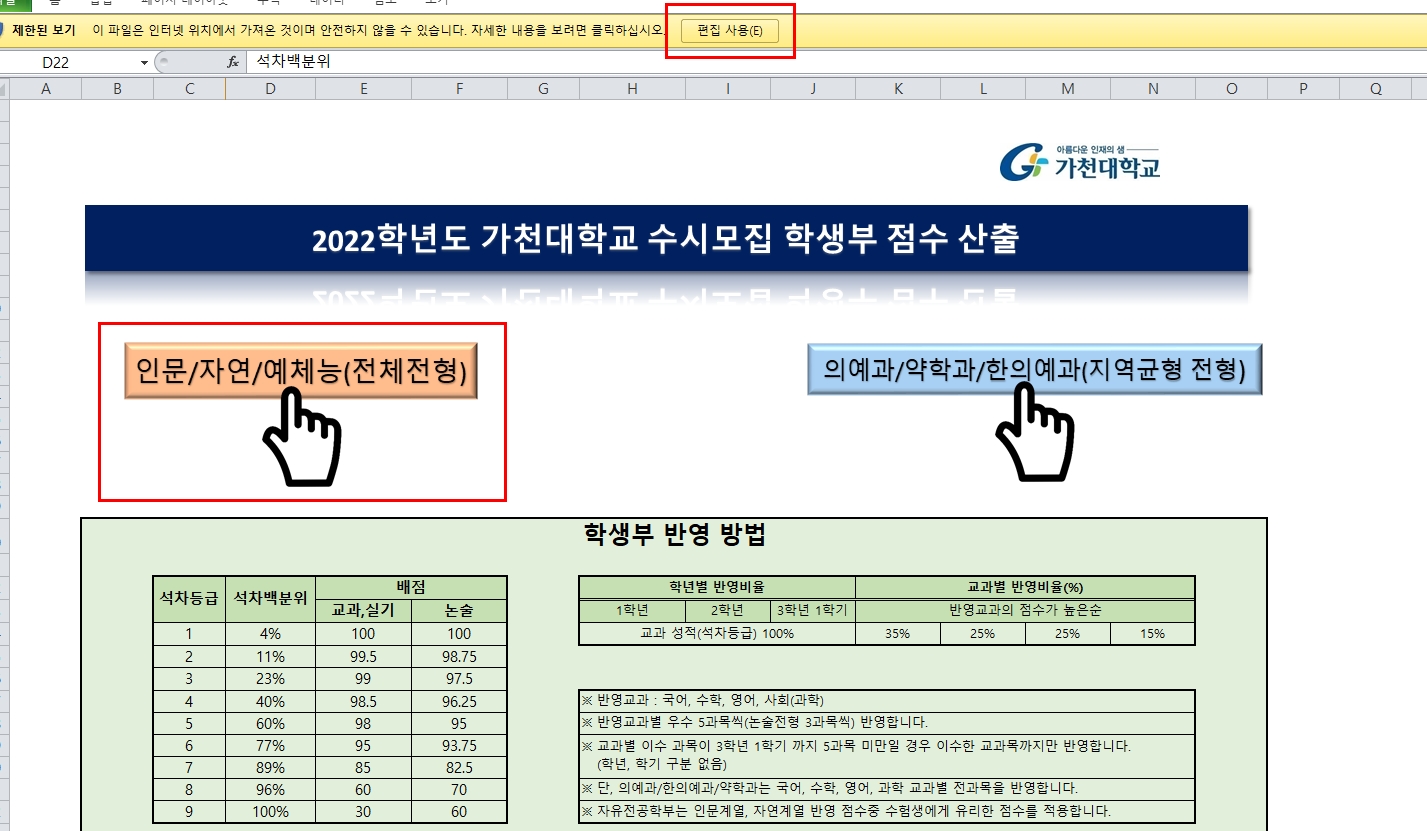The image size is (1427, 831).
Task: Click the Name Box showing D22
Action: 70,62
